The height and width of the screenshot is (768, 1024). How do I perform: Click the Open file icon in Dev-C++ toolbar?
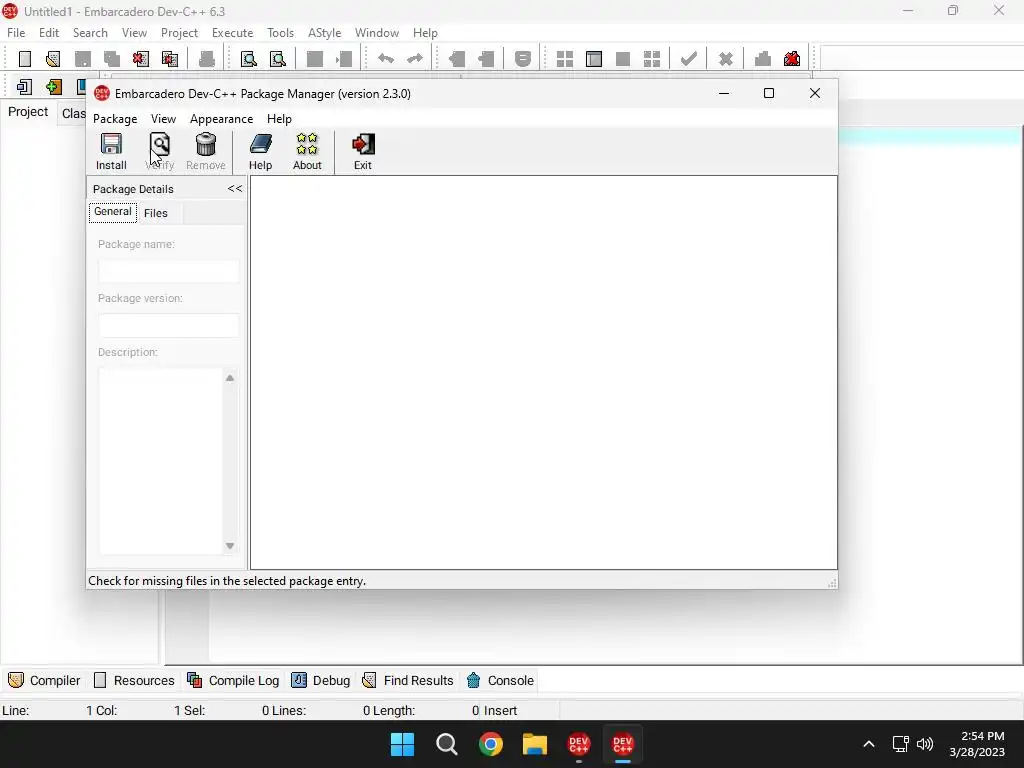coord(54,59)
